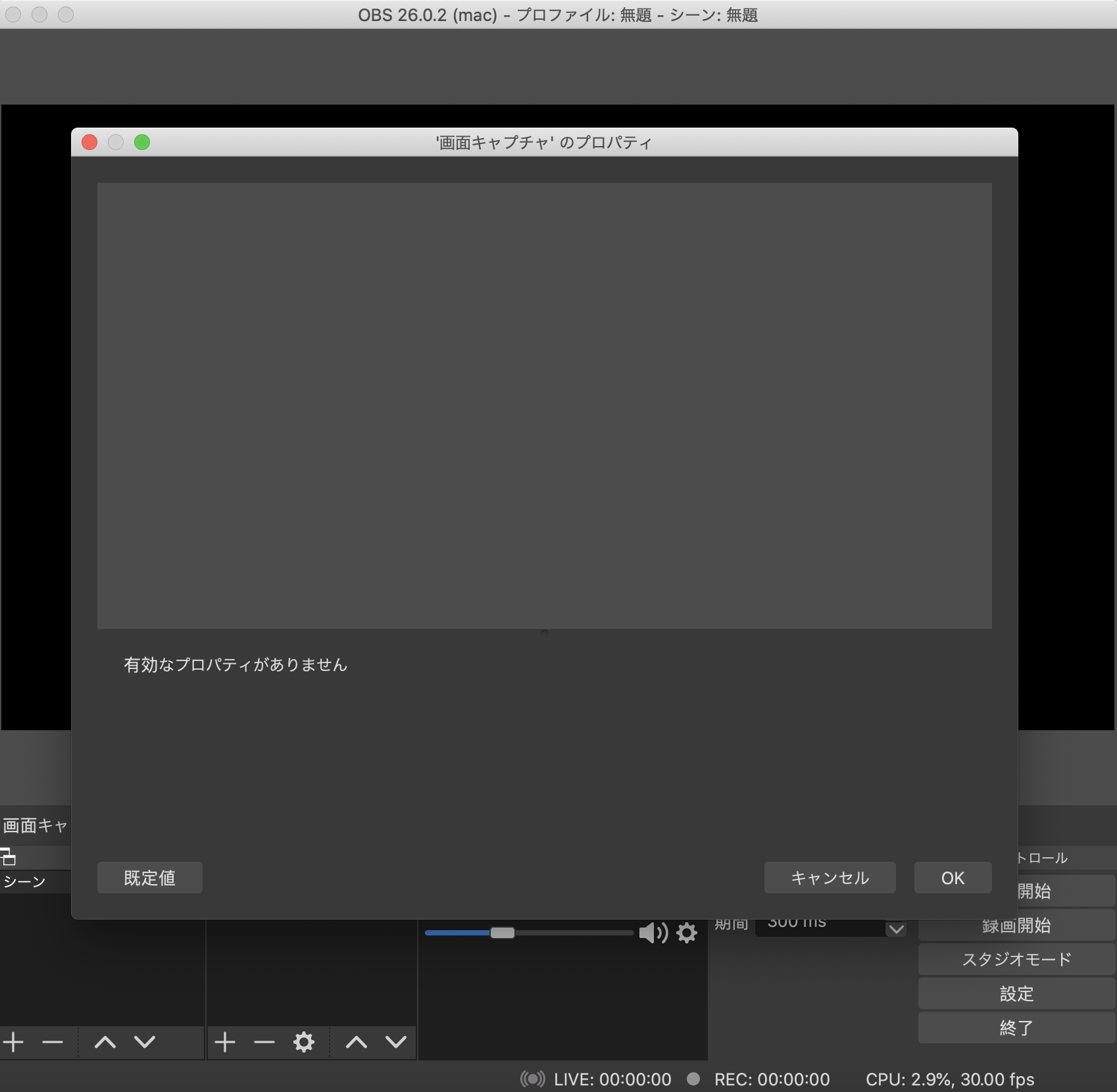Close the 画面キャプチャ properties dialog red button
The height and width of the screenshot is (1092, 1117).
89,142
